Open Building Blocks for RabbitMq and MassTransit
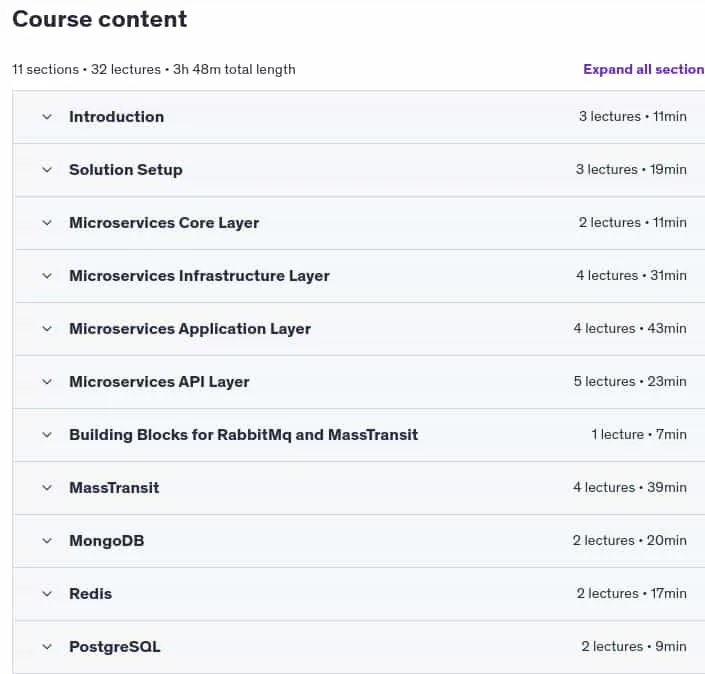The image size is (705, 674). 243,435
